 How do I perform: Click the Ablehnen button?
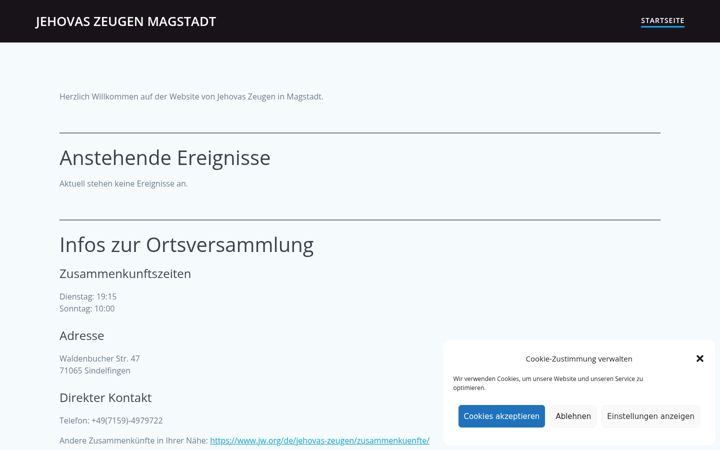coord(573,416)
